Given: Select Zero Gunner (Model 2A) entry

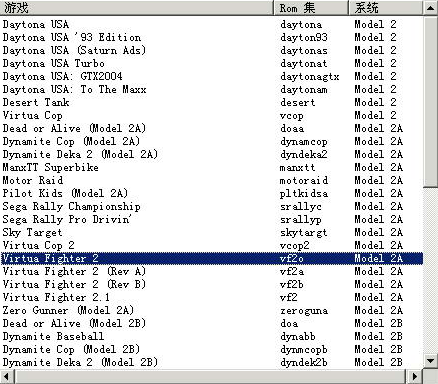Looking at the screenshot, I should pos(211,310).
